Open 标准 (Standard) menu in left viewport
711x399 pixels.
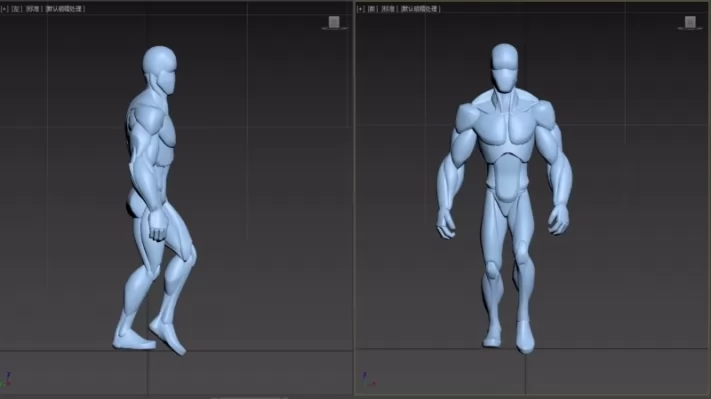(x=33, y=9)
